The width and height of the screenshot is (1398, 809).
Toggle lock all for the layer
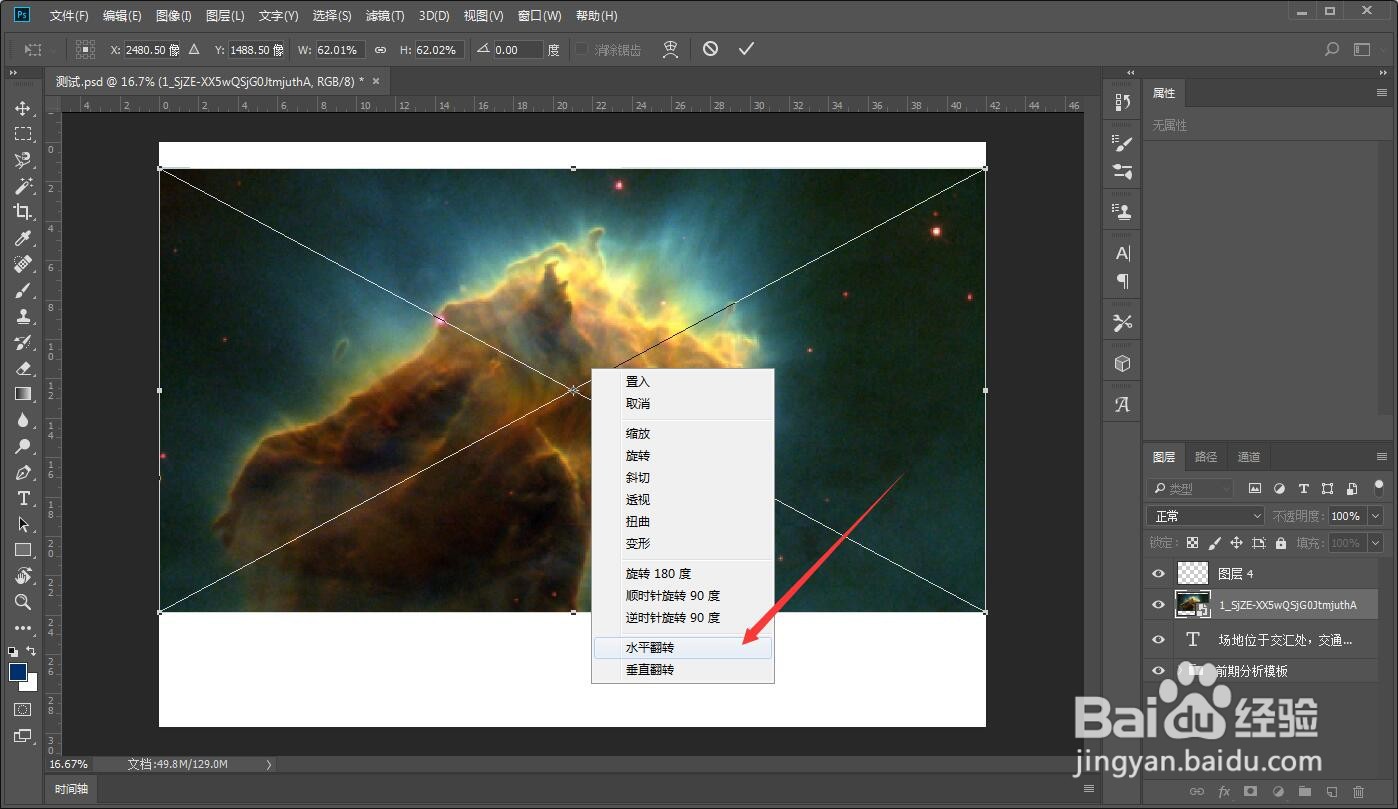pos(1281,543)
